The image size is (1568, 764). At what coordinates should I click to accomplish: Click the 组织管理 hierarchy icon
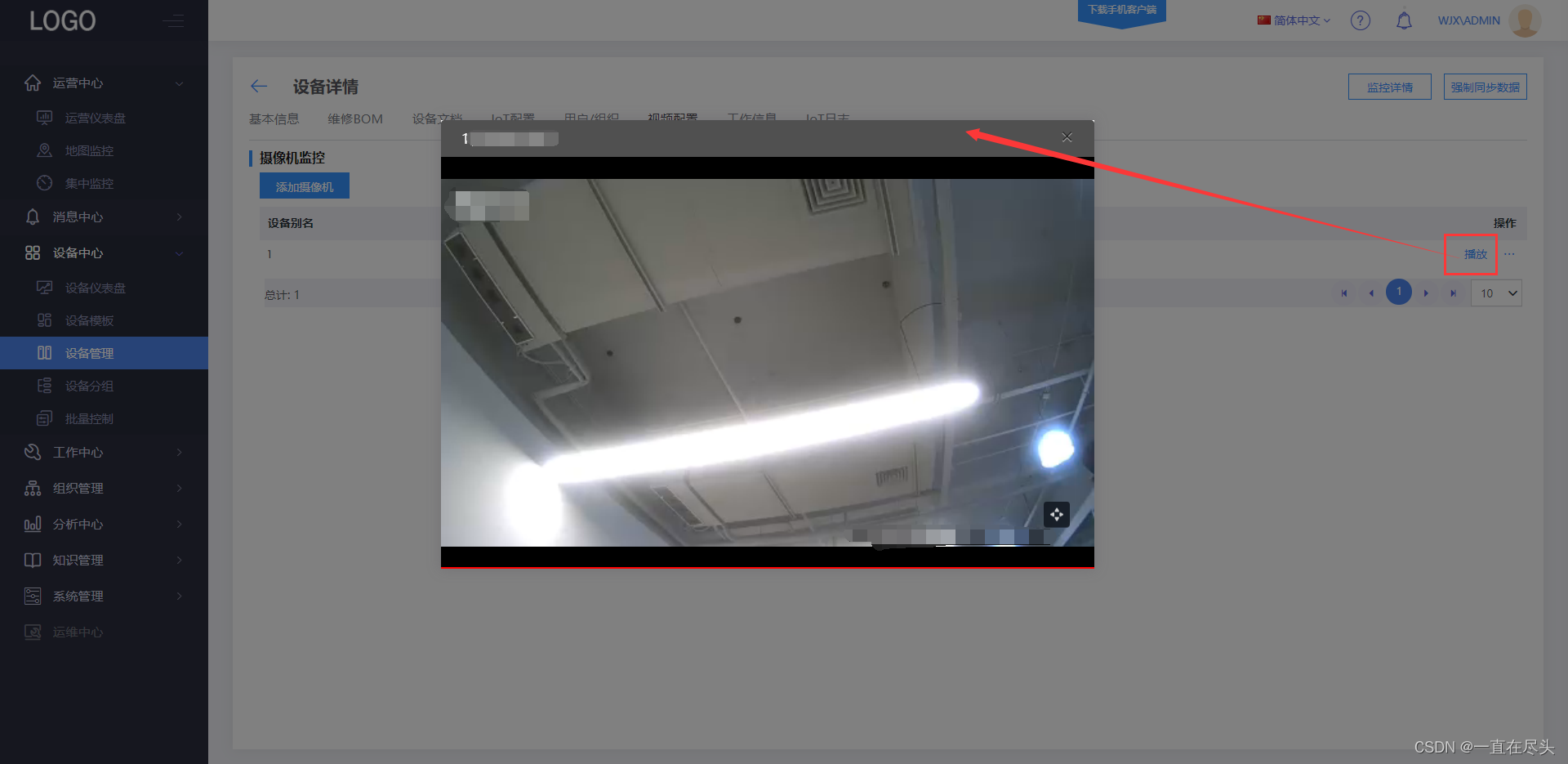click(x=33, y=488)
